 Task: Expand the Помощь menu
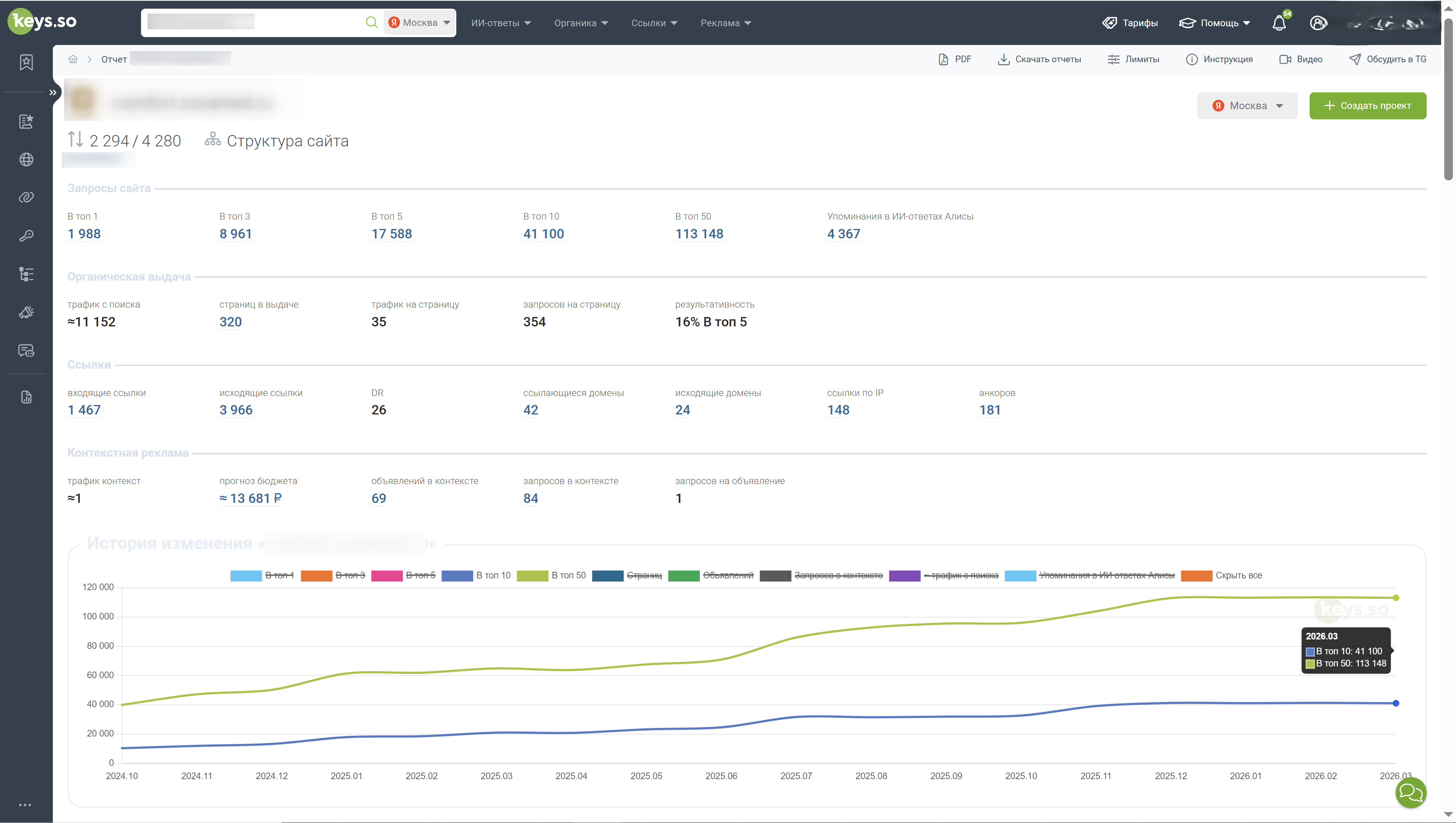[1215, 23]
